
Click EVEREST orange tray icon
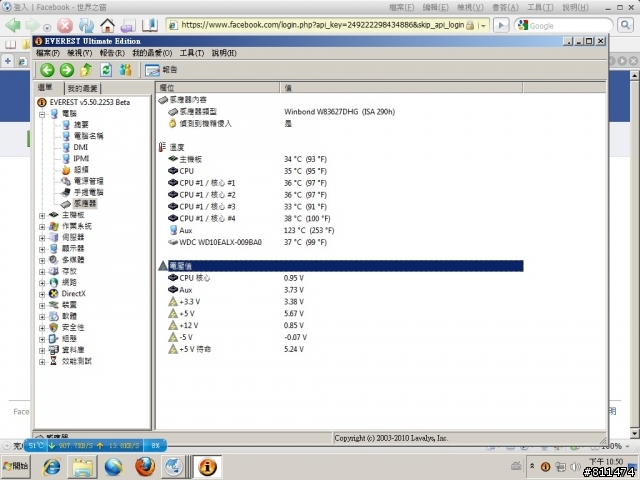(x=545, y=467)
